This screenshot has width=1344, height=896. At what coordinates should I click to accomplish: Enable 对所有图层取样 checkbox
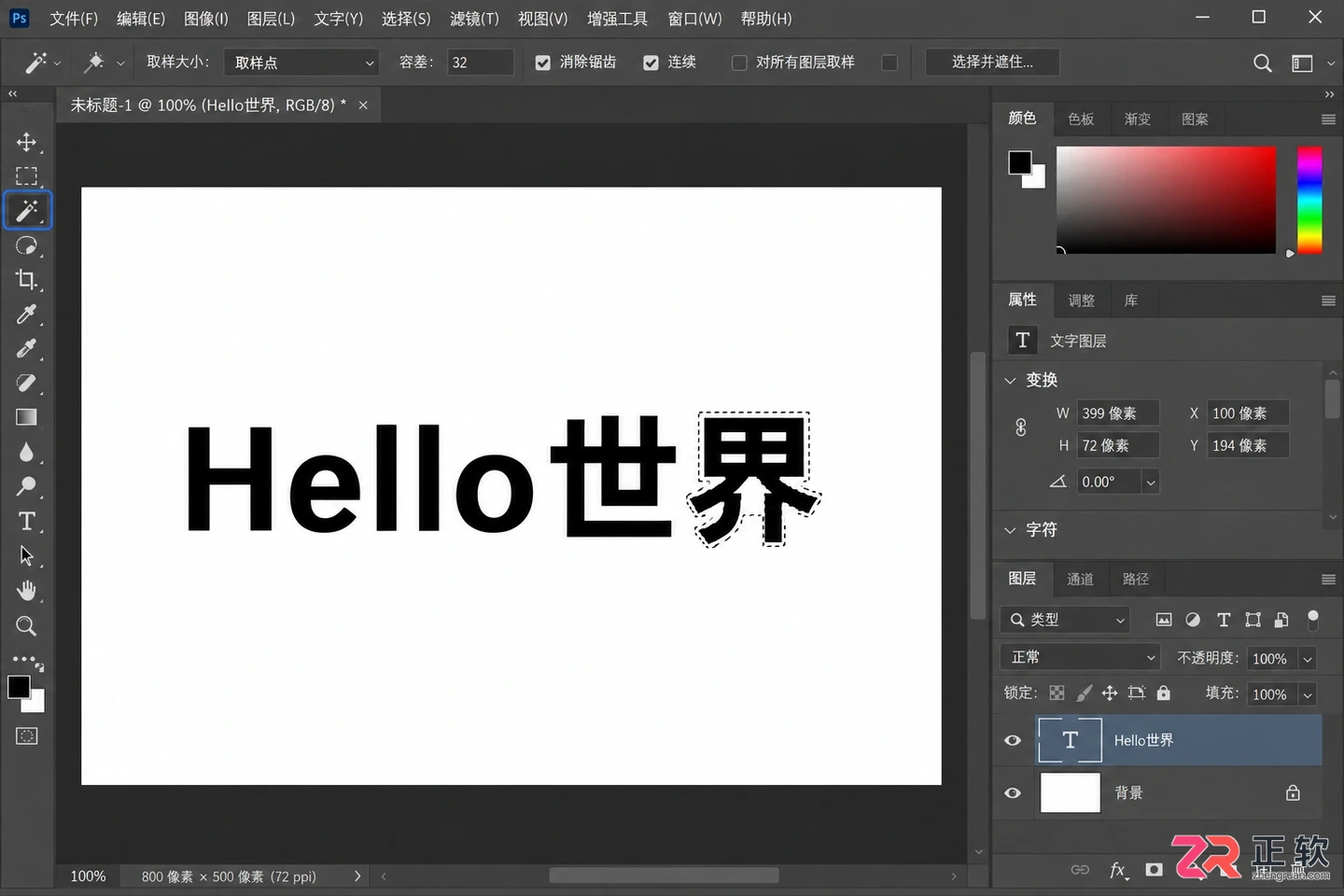click(739, 63)
